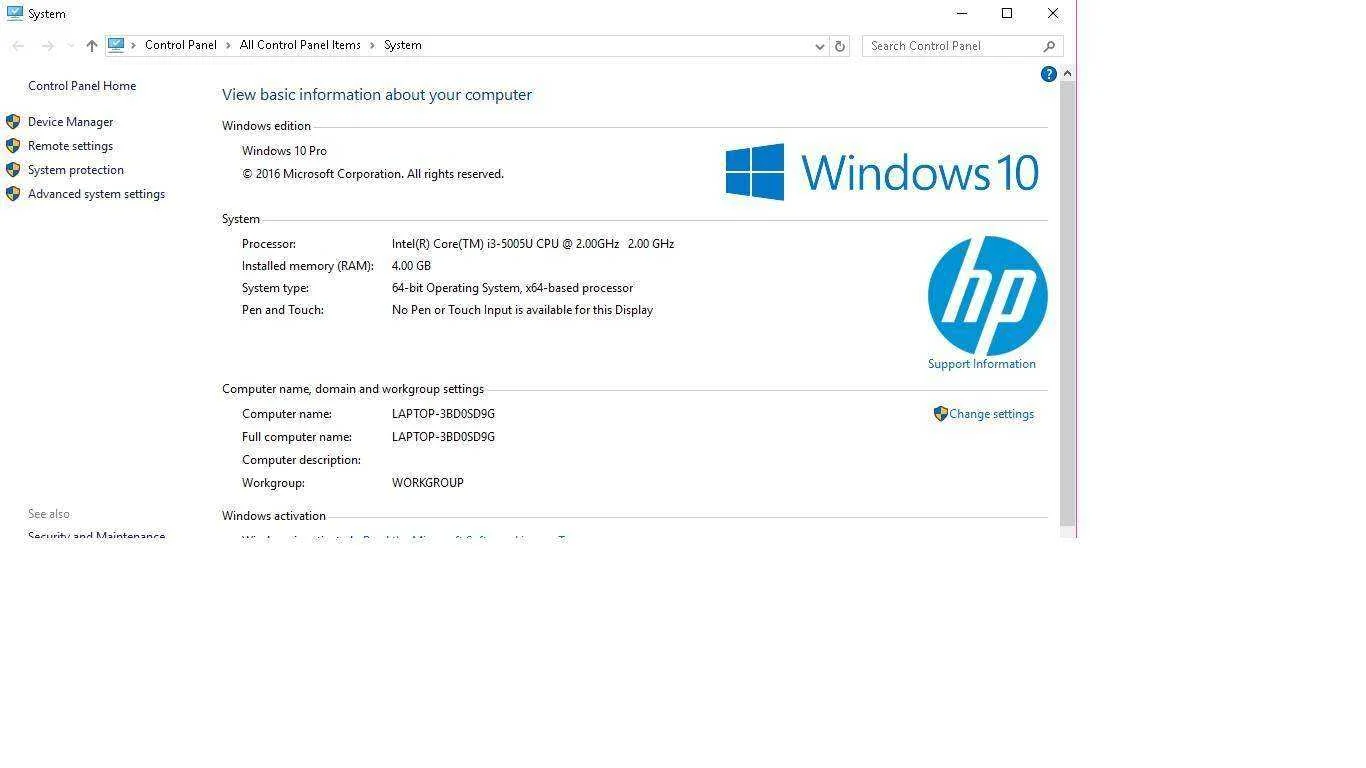Viewport: 1366px width, 768px height.
Task: Click the View basic information heading
Action: click(377, 95)
